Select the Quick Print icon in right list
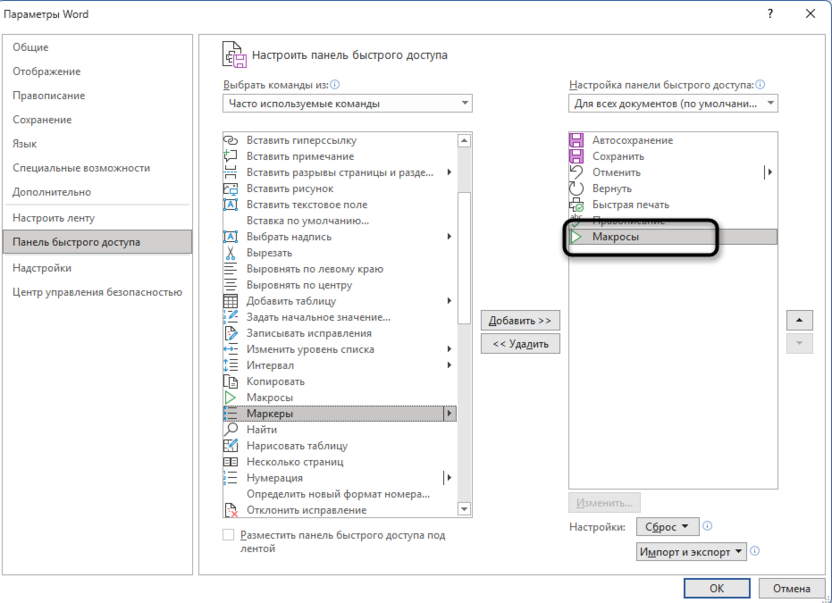This screenshot has width=832, height=603. (x=577, y=204)
